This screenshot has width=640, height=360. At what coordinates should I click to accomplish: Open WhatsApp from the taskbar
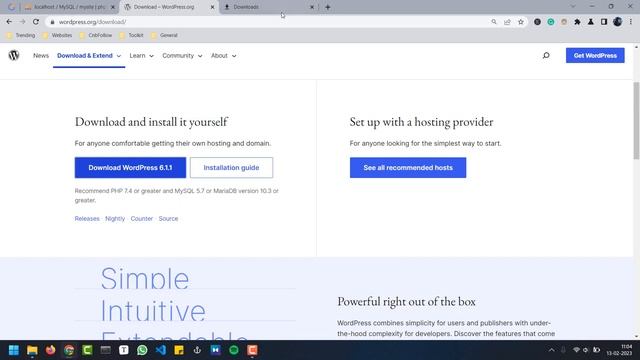tap(142, 350)
